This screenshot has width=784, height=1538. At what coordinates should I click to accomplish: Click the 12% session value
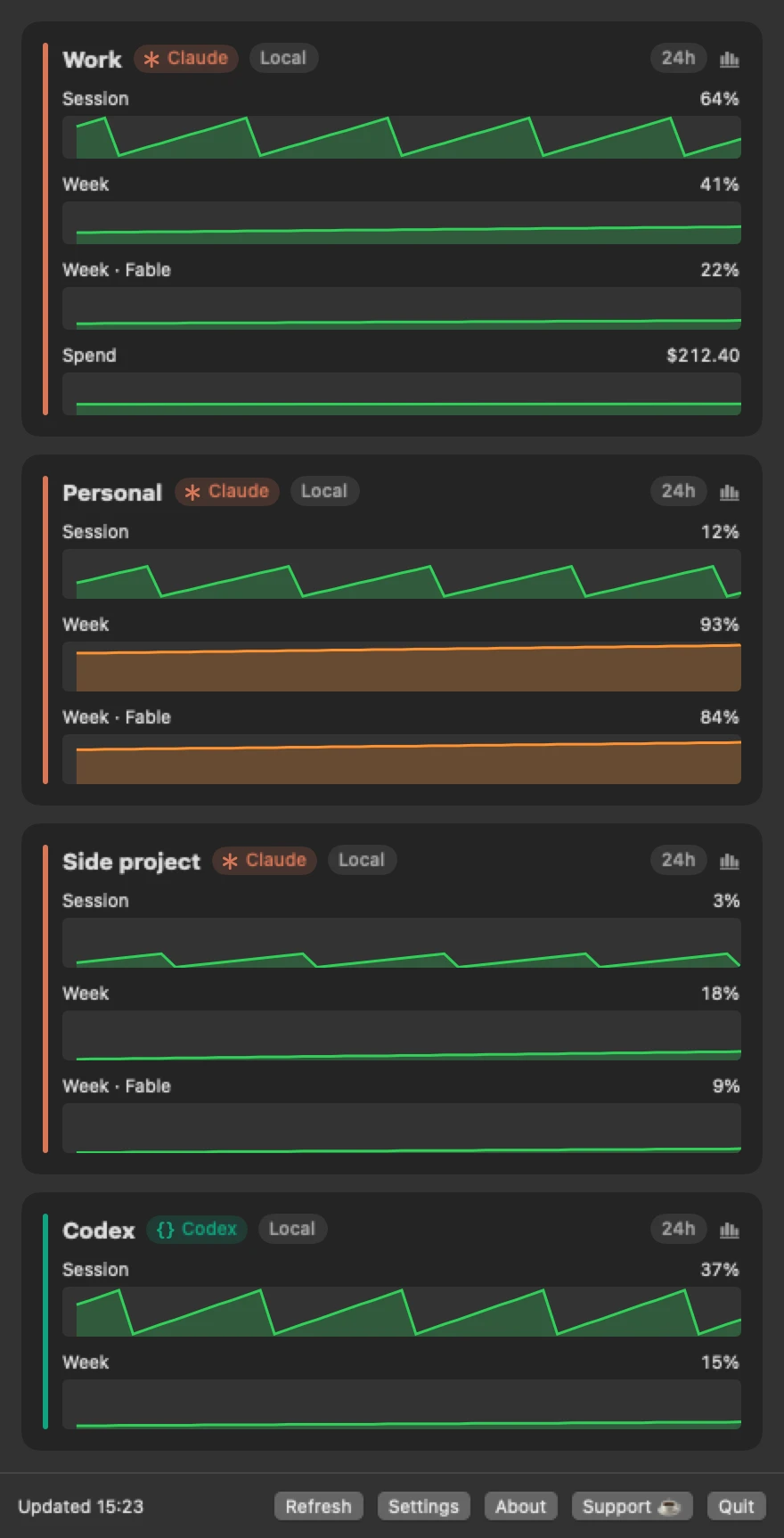(x=720, y=532)
